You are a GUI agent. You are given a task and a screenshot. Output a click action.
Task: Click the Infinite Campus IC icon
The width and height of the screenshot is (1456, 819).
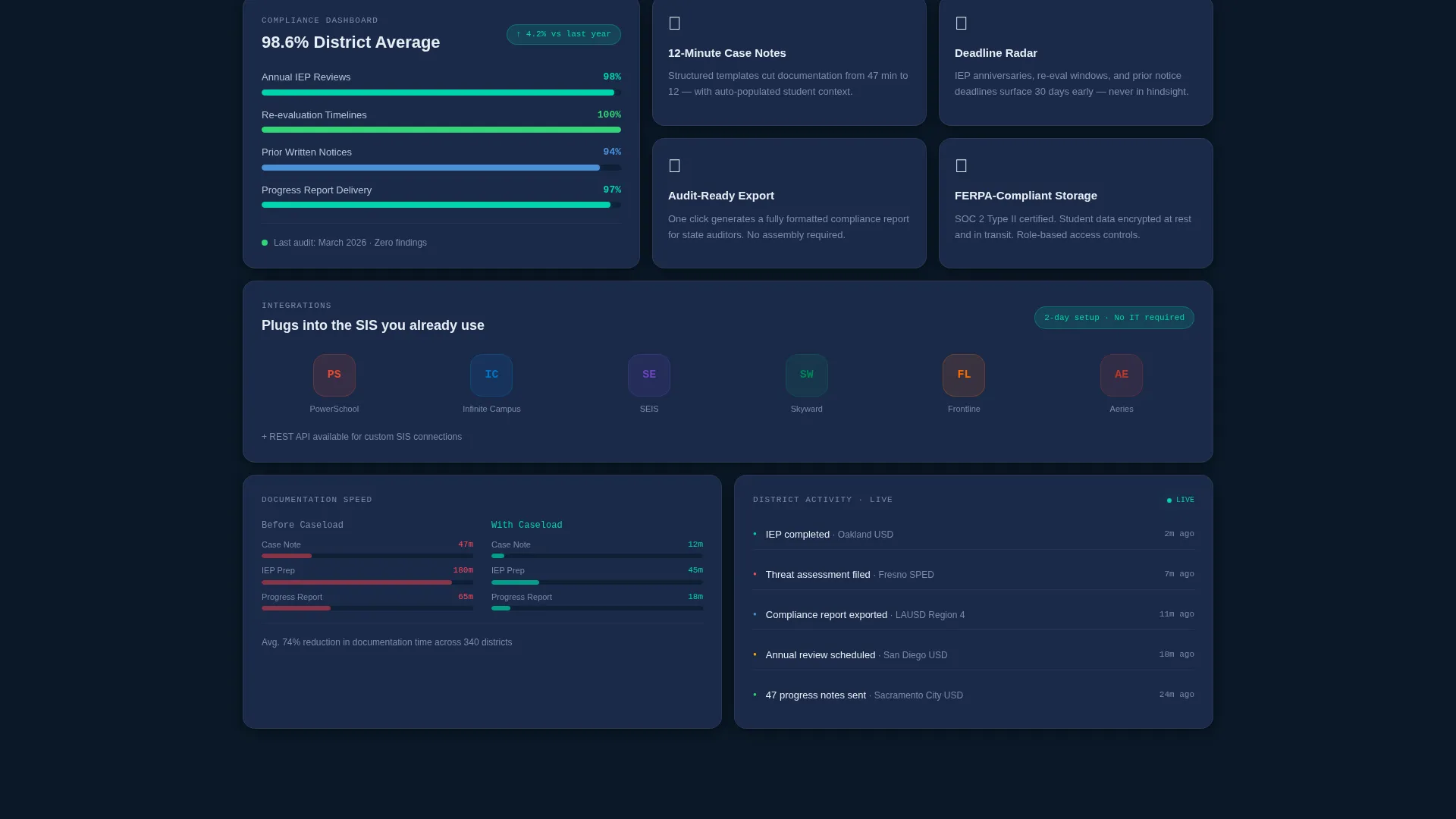[491, 375]
